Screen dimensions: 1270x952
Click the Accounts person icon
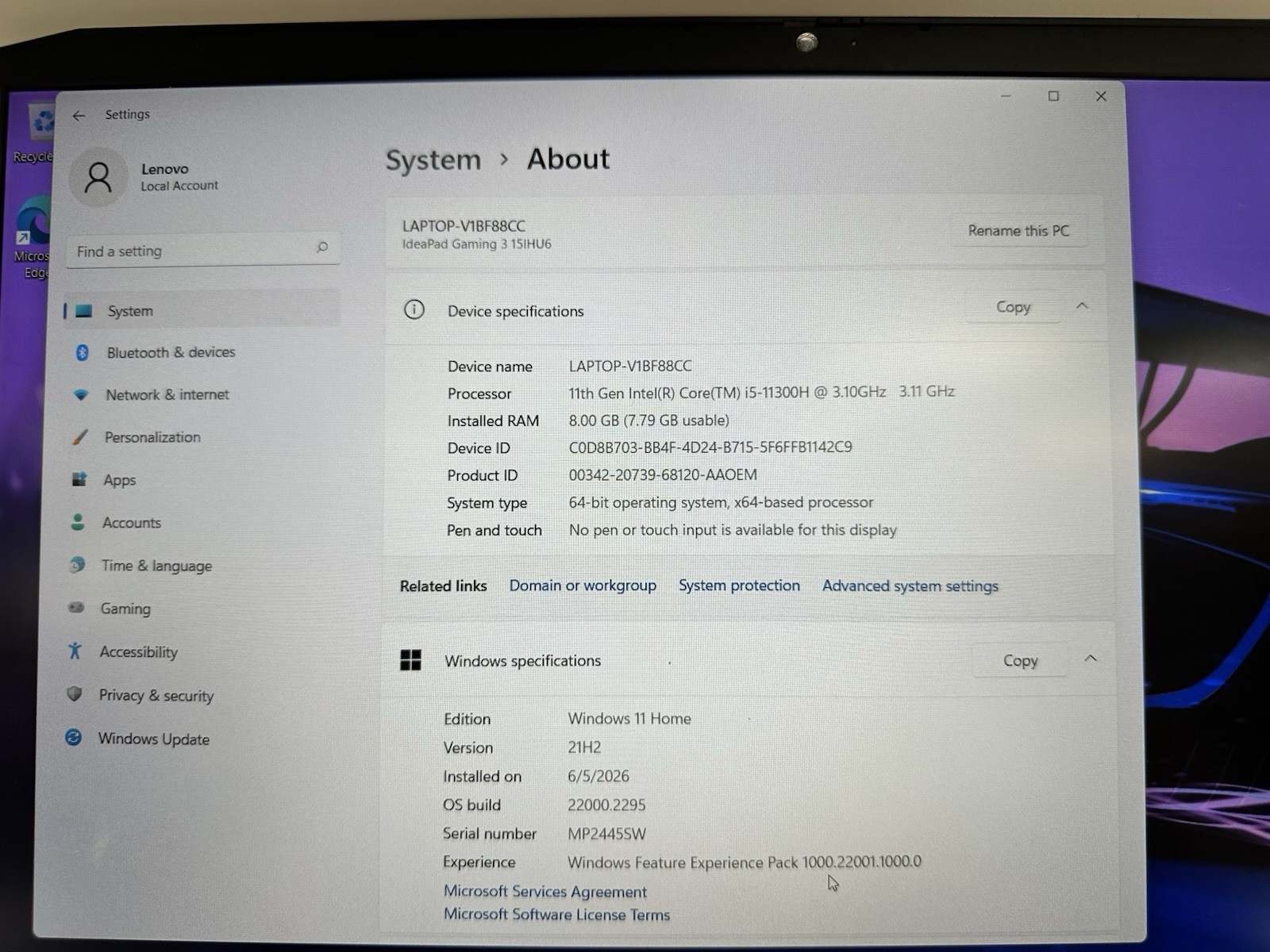pos(77,522)
